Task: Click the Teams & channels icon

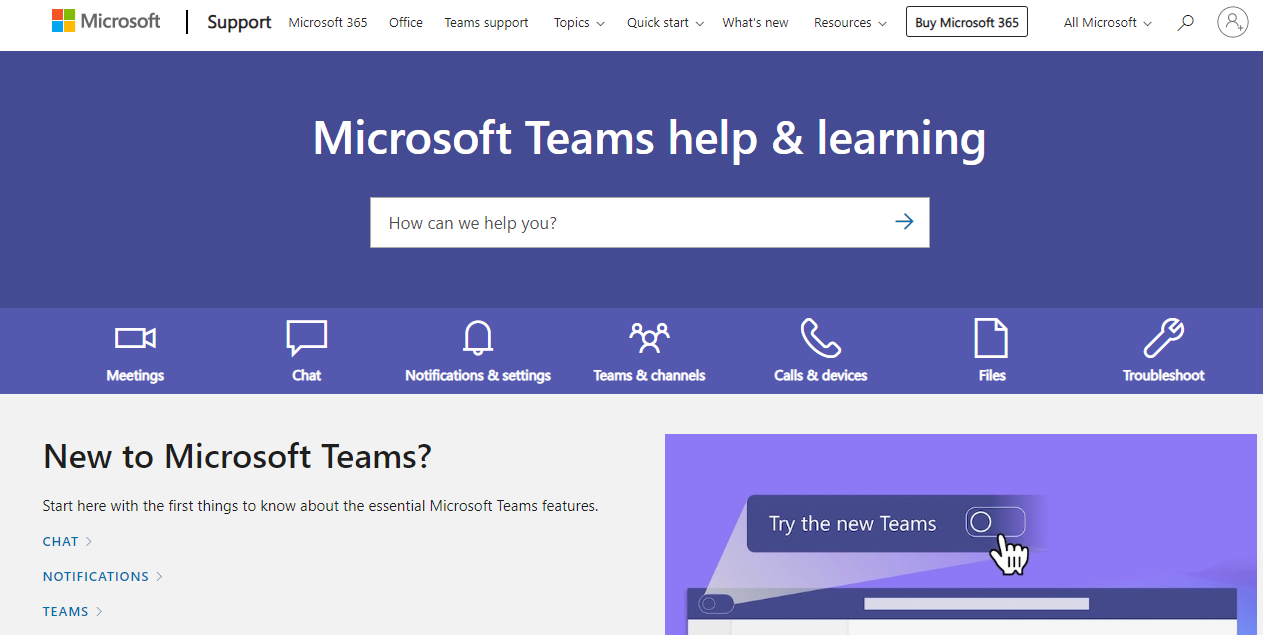Action: 648,350
